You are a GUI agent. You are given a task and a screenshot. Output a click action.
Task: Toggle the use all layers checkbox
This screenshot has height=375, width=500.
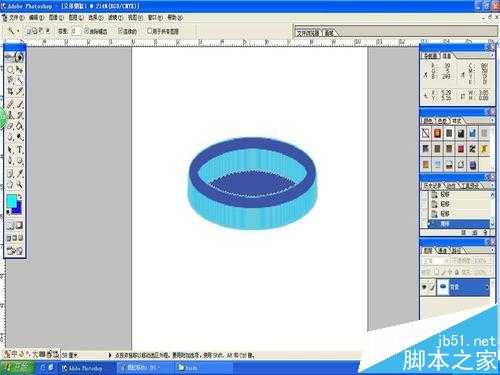coord(150,31)
